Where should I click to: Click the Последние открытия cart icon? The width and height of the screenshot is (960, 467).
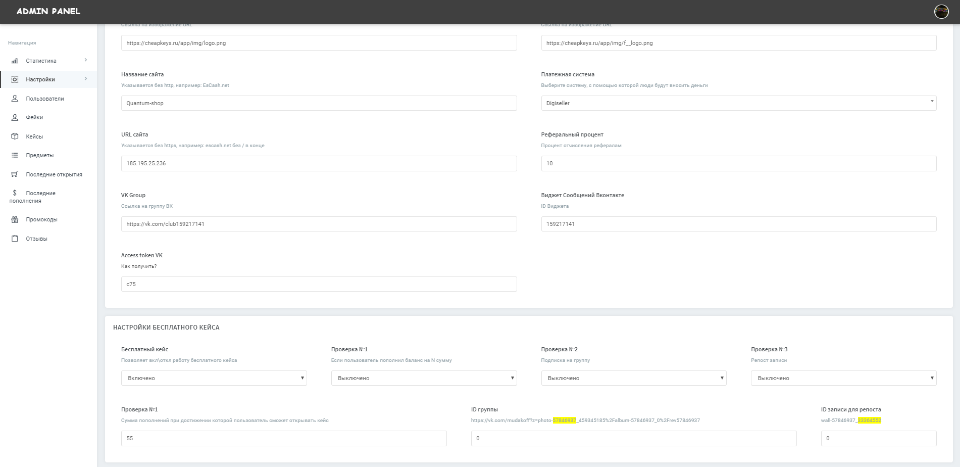15,174
